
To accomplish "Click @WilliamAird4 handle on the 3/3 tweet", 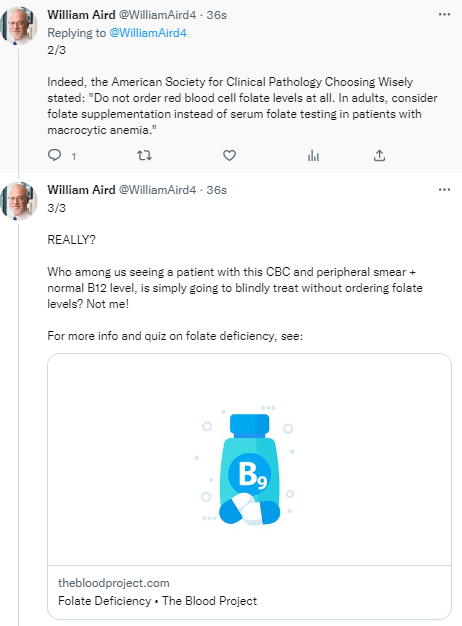I will pos(157,190).
